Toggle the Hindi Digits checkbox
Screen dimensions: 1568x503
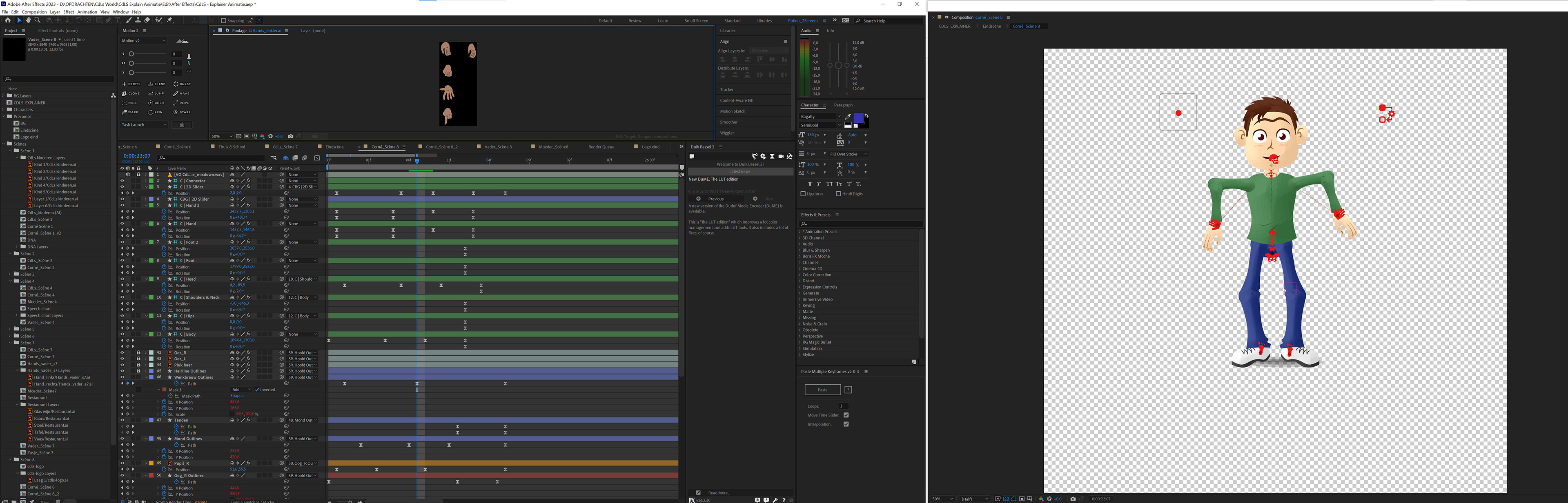point(839,194)
